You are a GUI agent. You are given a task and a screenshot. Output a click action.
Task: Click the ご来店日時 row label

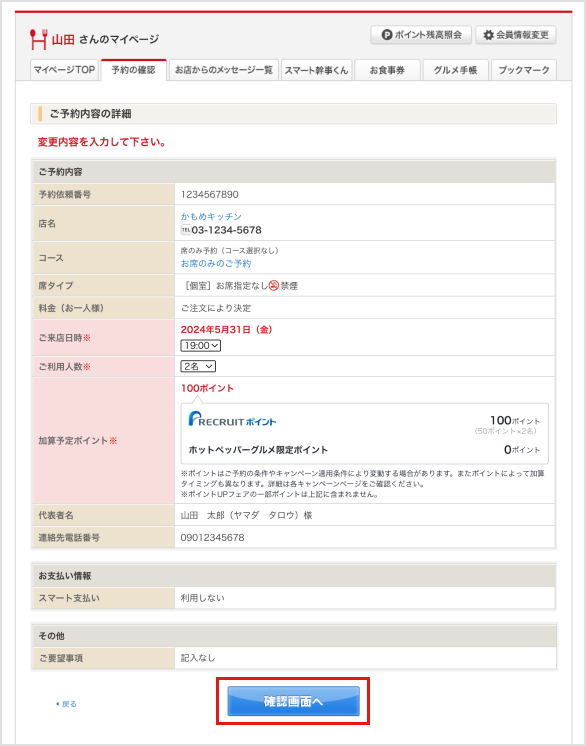pyautogui.click(x=64, y=338)
